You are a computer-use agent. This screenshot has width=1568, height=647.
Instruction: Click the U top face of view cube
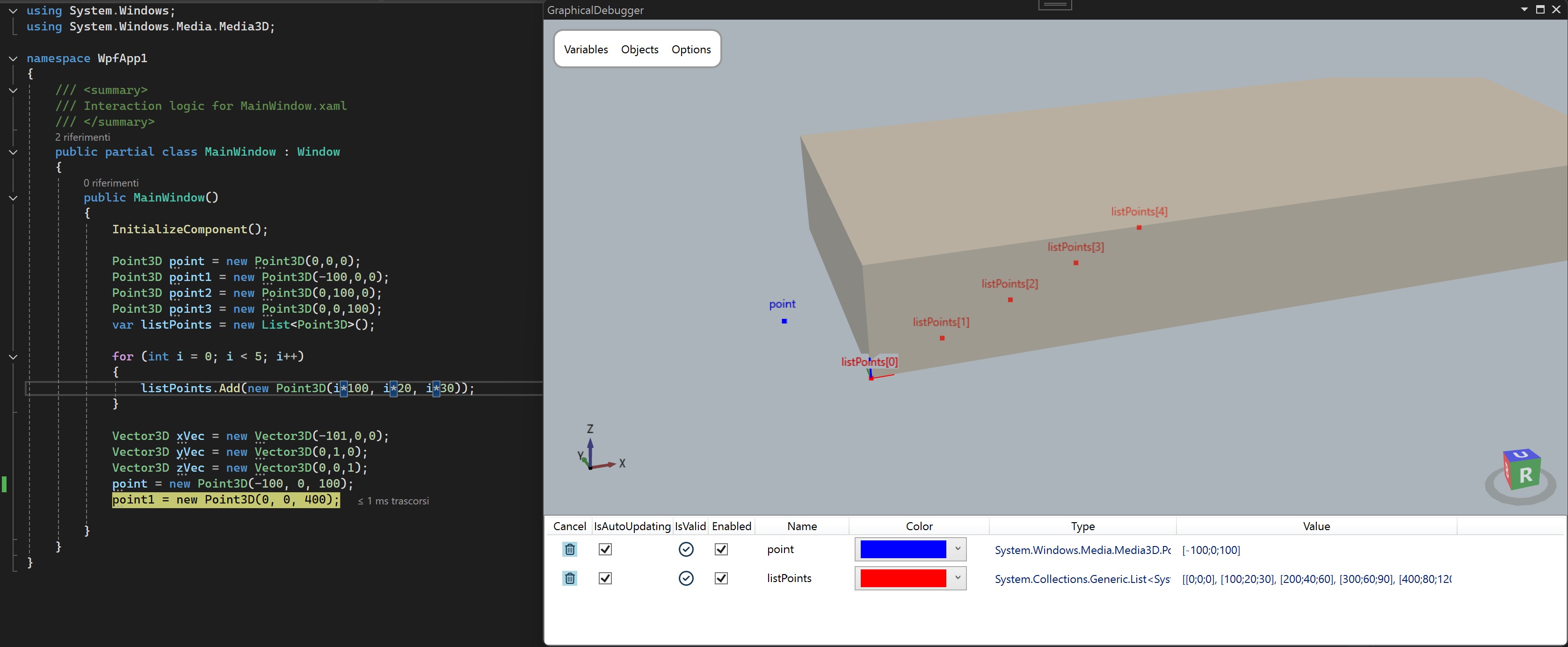point(1522,455)
